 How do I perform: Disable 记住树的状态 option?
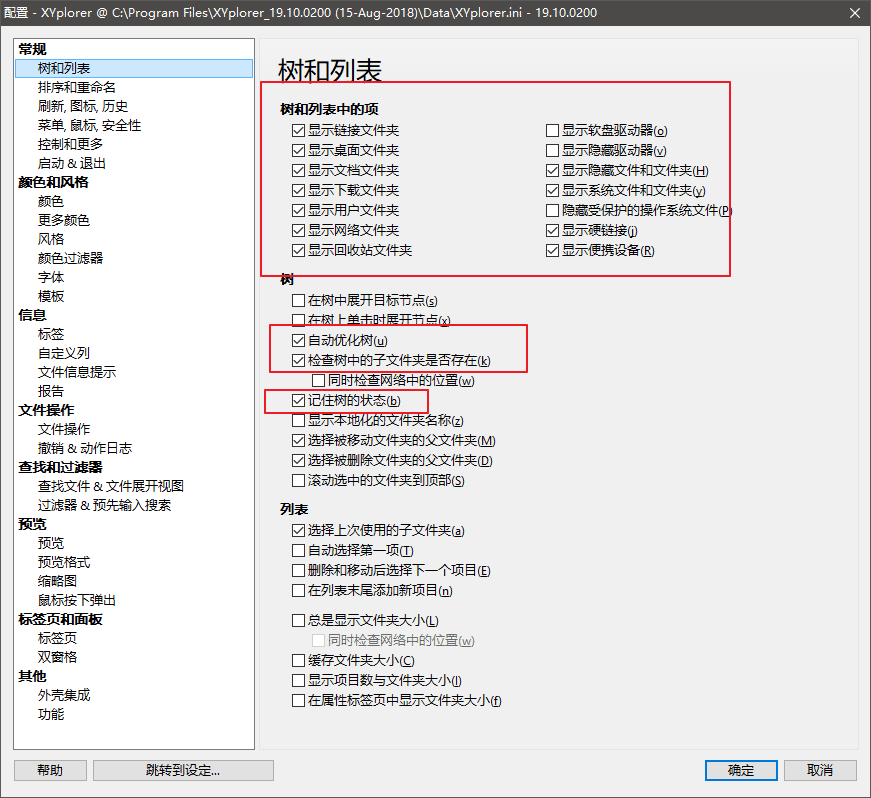(297, 401)
